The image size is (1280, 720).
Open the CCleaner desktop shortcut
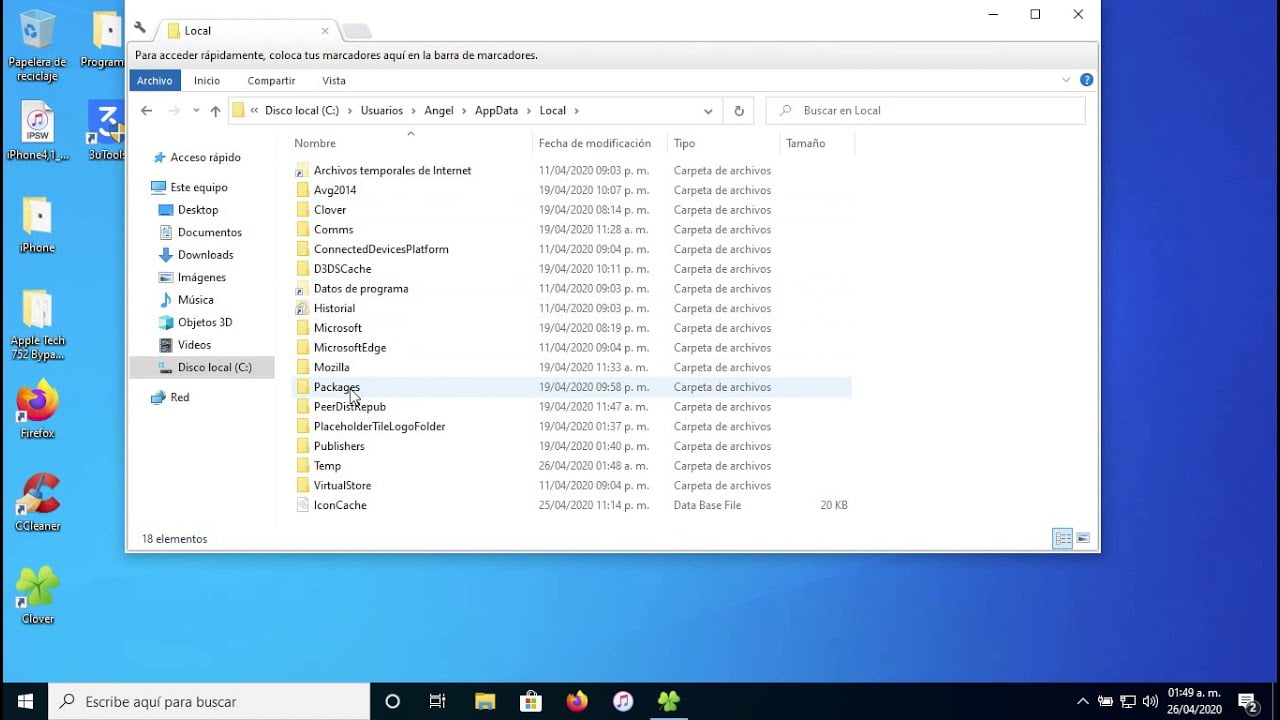pos(37,503)
